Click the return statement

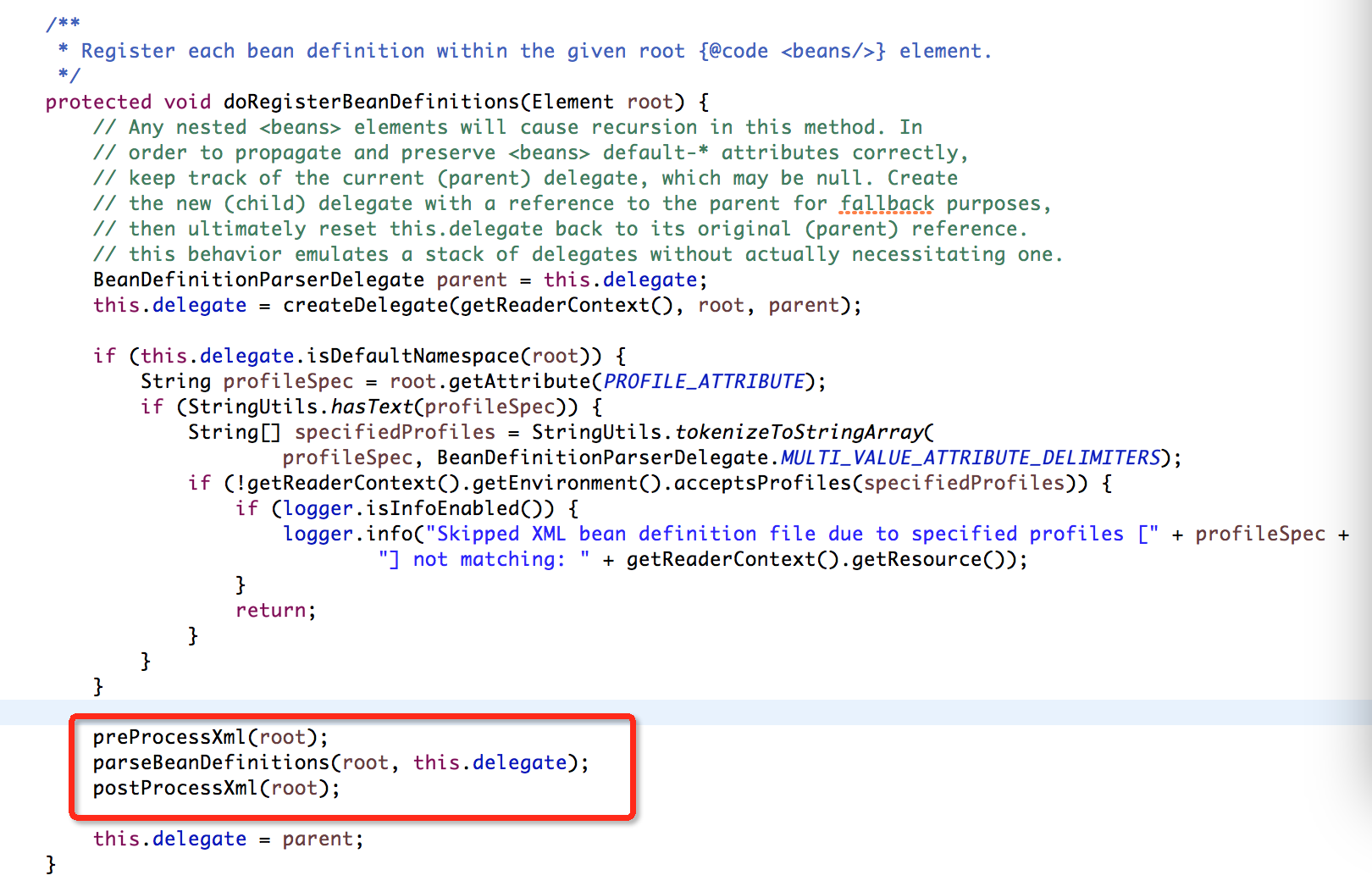click(275, 610)
